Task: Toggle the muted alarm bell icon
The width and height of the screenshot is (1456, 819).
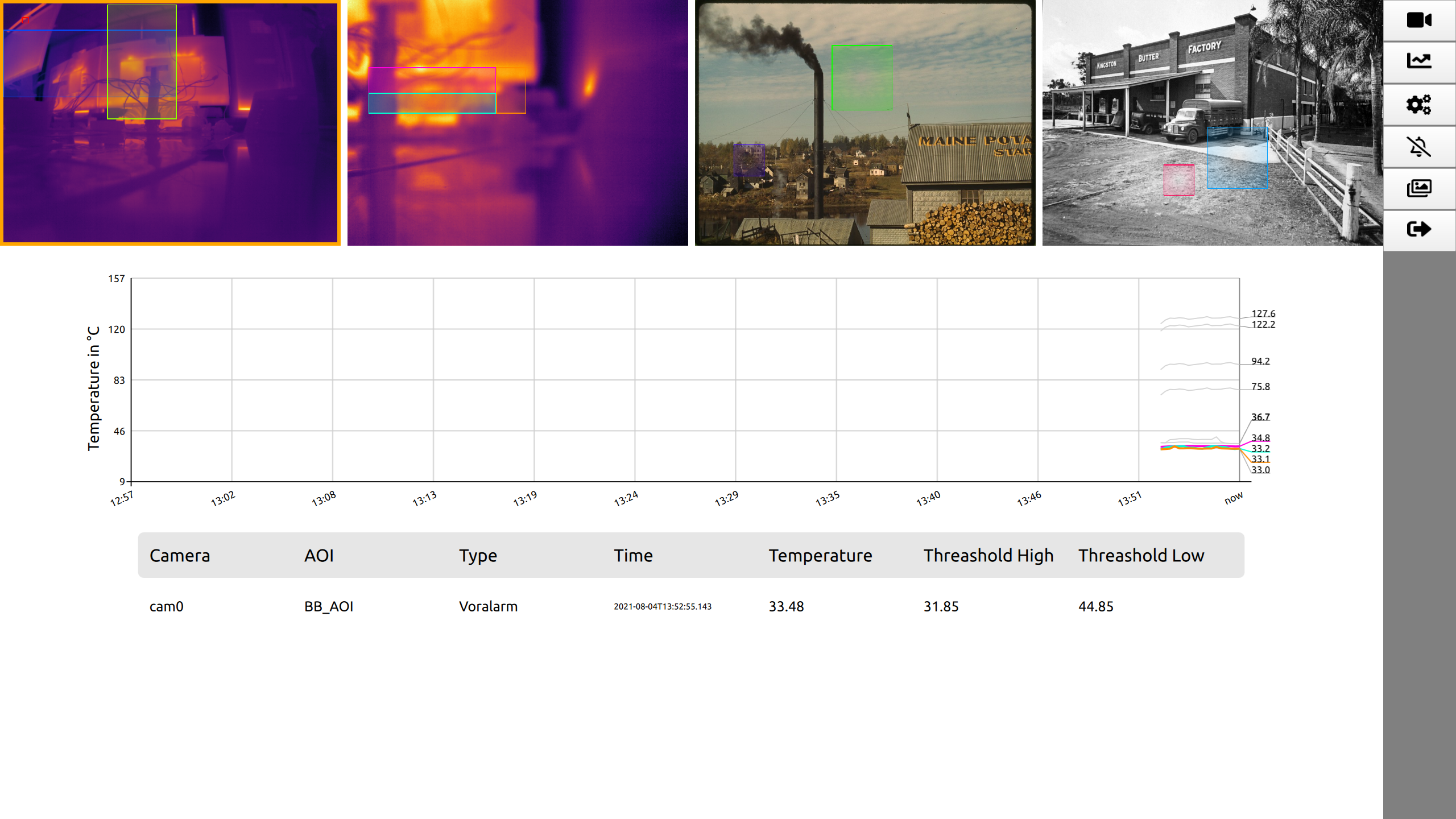Action: click(x=1418, y=147)
